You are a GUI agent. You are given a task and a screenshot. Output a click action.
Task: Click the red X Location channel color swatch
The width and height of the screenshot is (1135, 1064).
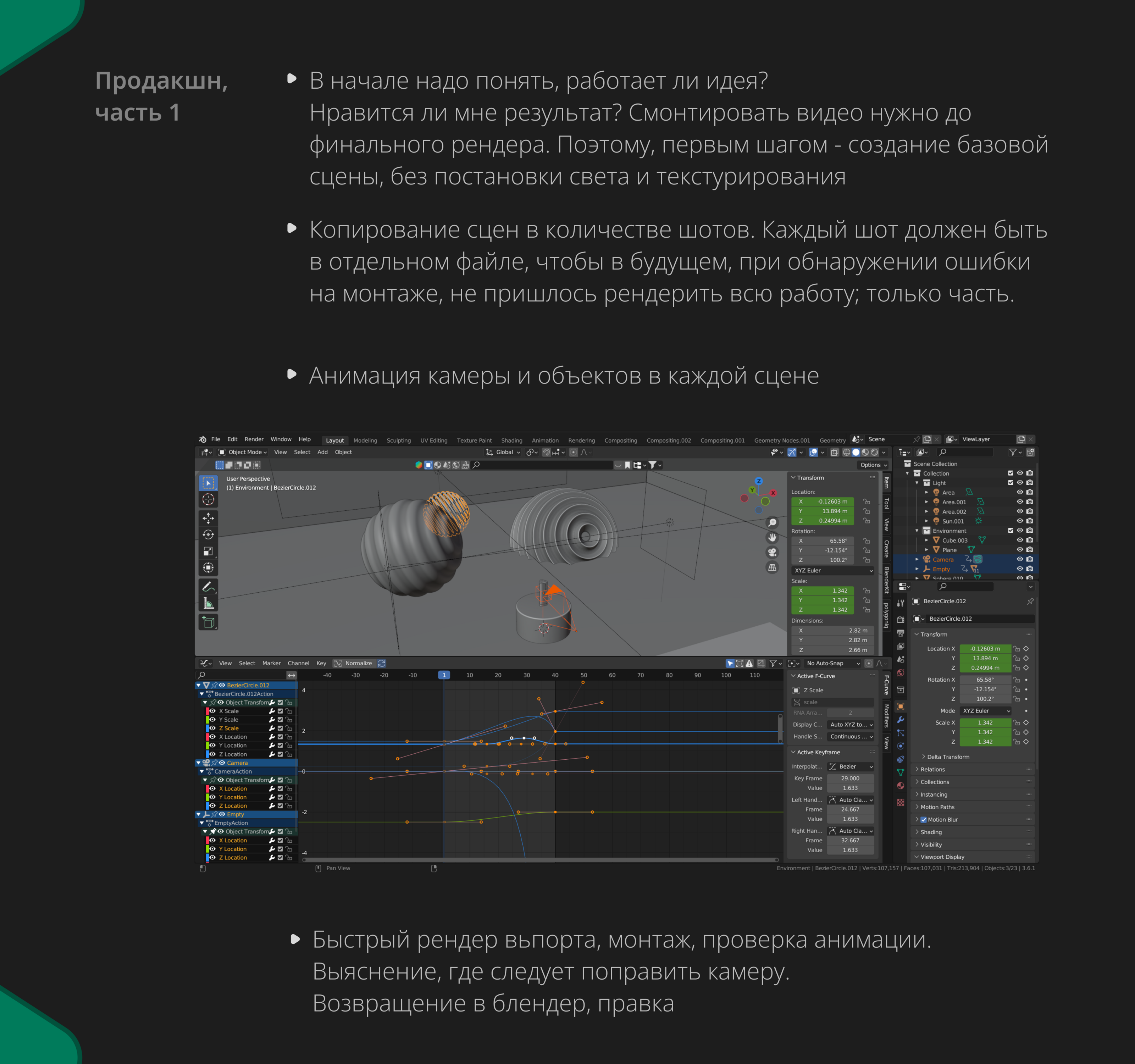[207, 736]
